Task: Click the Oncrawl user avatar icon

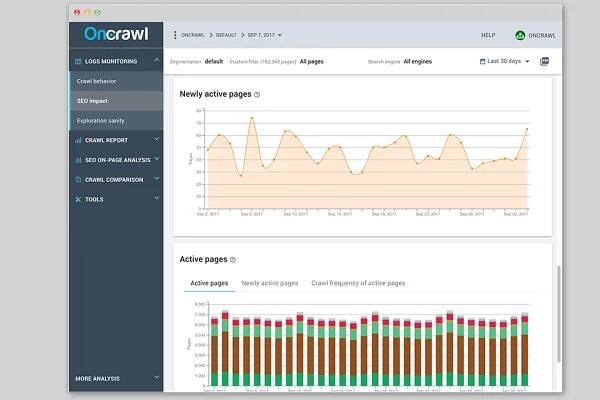Action: click(520, 35)
